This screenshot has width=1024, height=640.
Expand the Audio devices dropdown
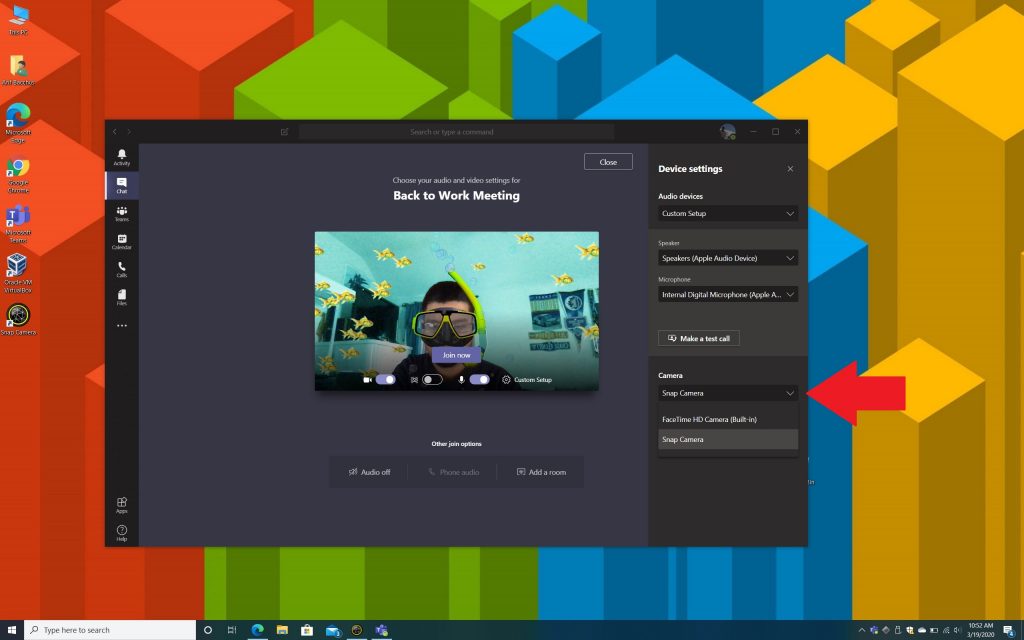728,214
